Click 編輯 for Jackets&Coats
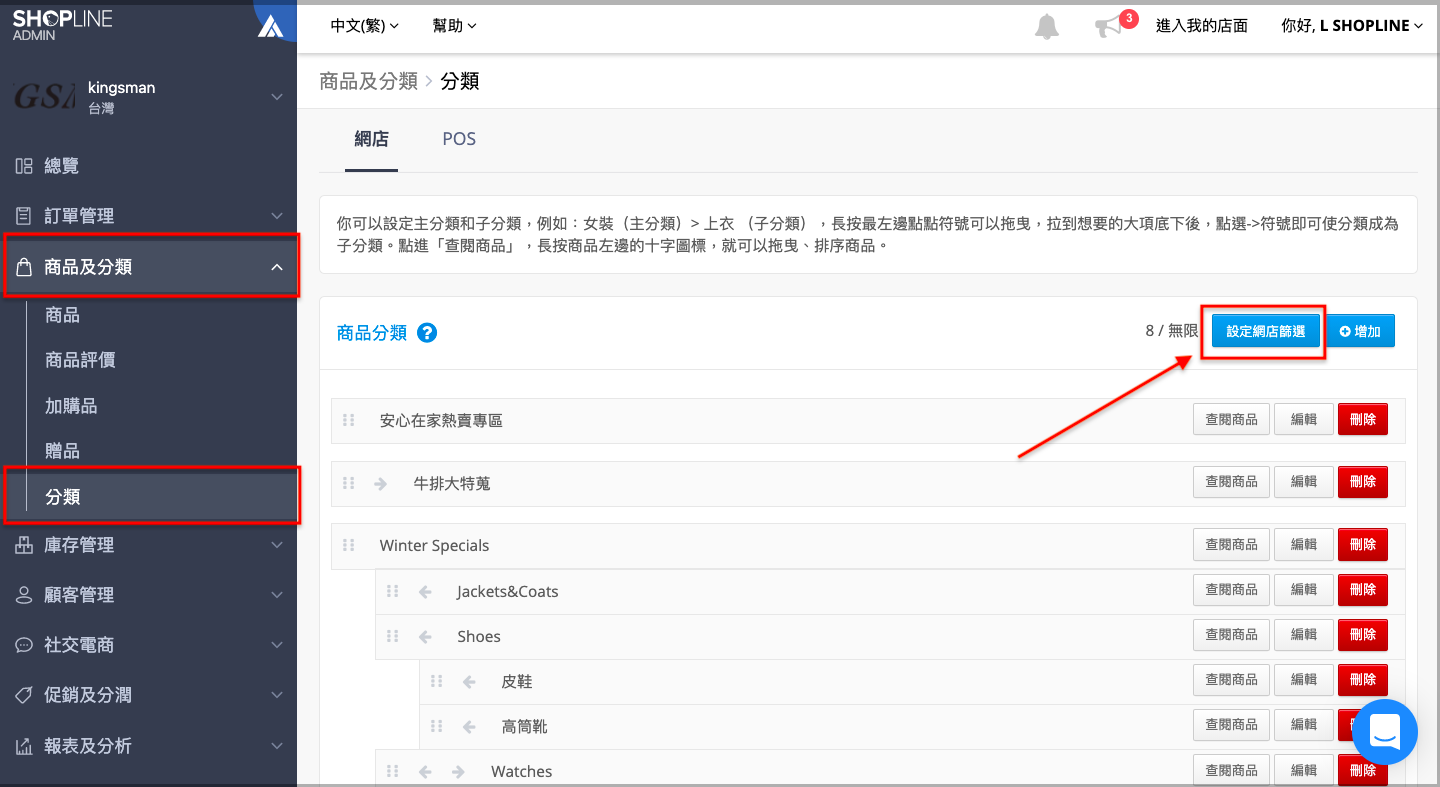1440x787 pixels. click(x=1303, y=591)
